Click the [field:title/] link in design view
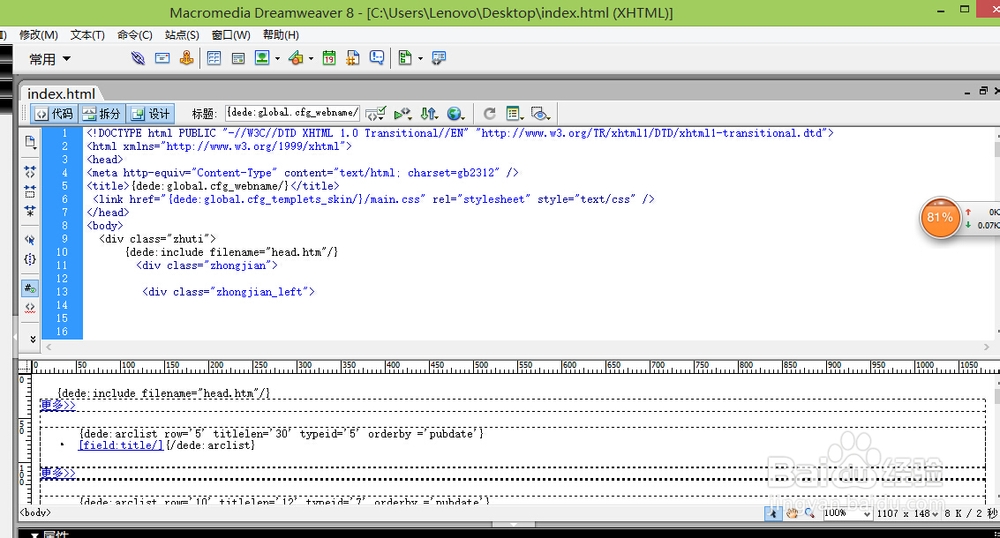The height and width of the screenshot is (538, 1000). click(121, 445)
